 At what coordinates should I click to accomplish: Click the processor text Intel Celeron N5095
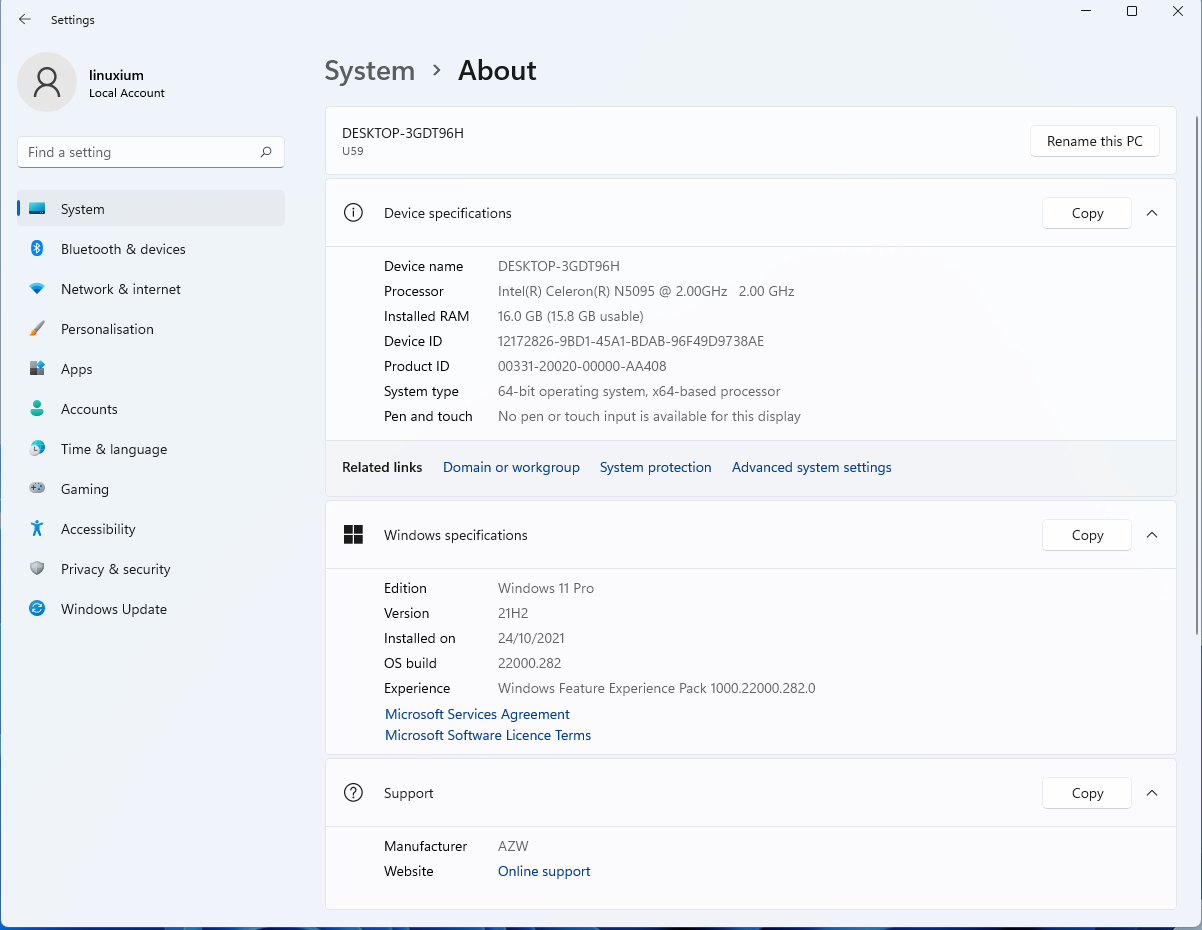point(646,291)
